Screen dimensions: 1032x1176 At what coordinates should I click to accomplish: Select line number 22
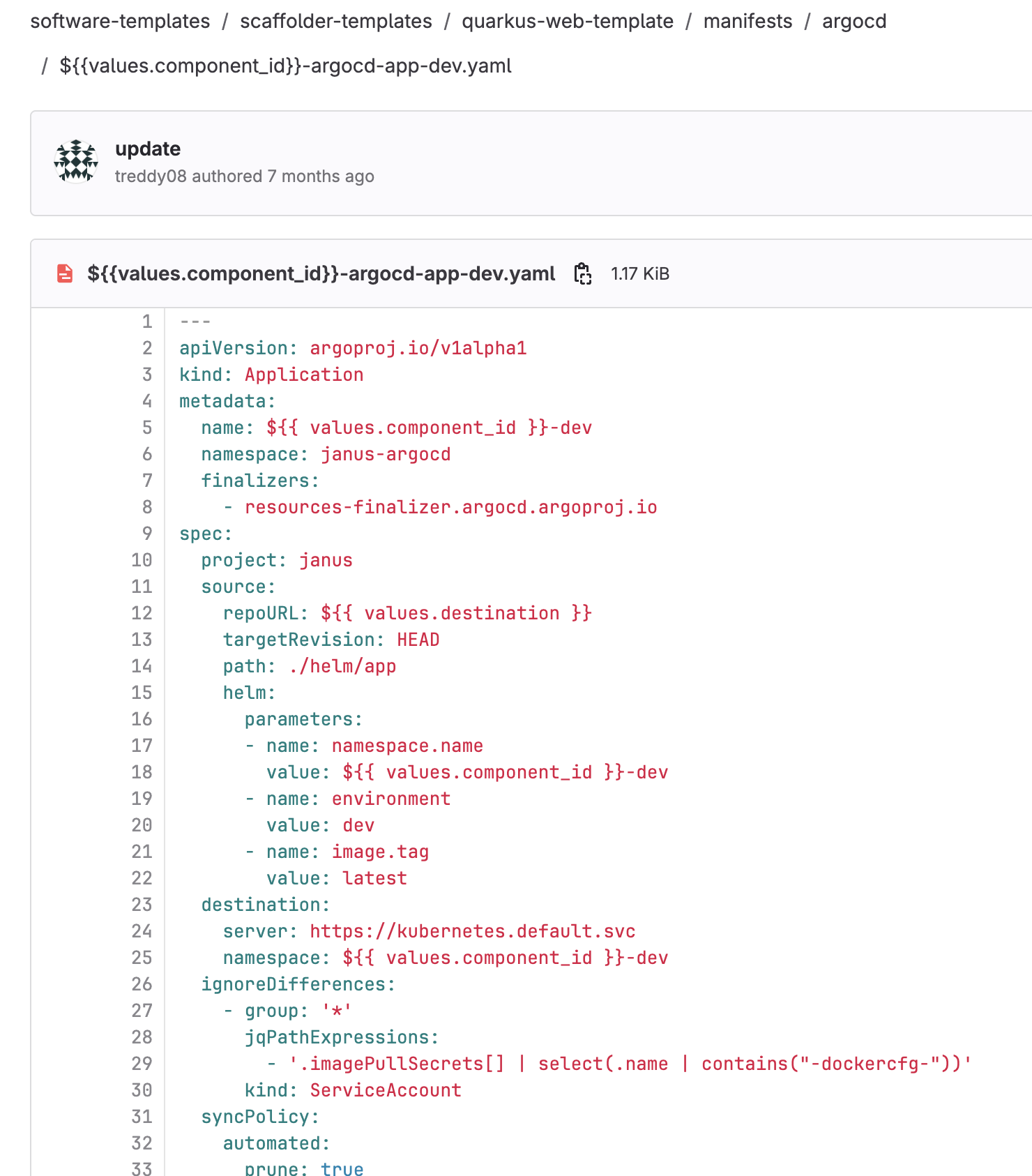[x=142, y=878]
